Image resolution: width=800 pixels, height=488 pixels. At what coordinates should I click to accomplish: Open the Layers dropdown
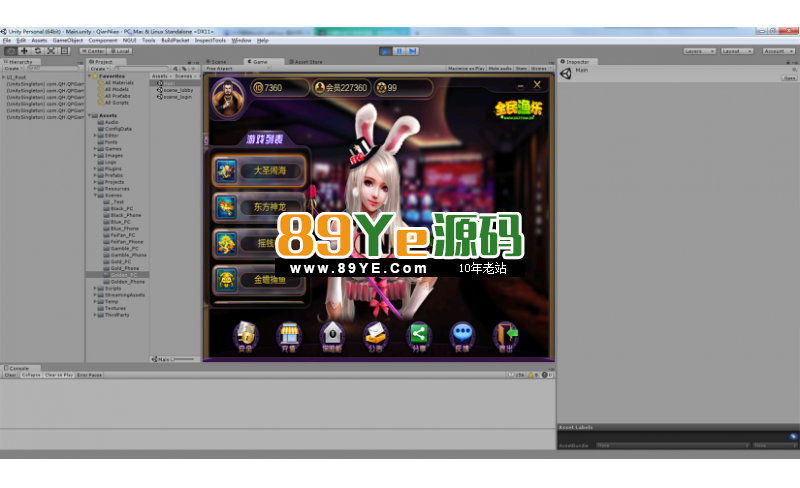coord(699,51)
